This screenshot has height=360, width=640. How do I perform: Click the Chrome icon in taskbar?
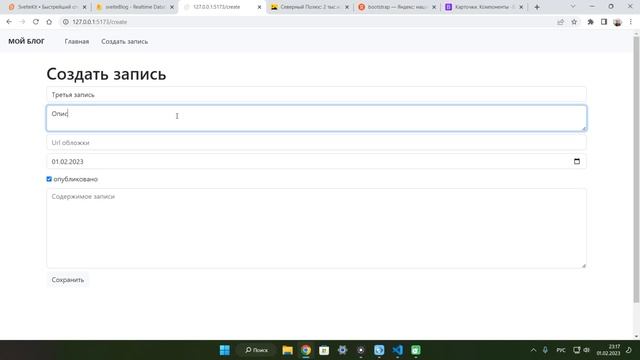tap(306, 350)
